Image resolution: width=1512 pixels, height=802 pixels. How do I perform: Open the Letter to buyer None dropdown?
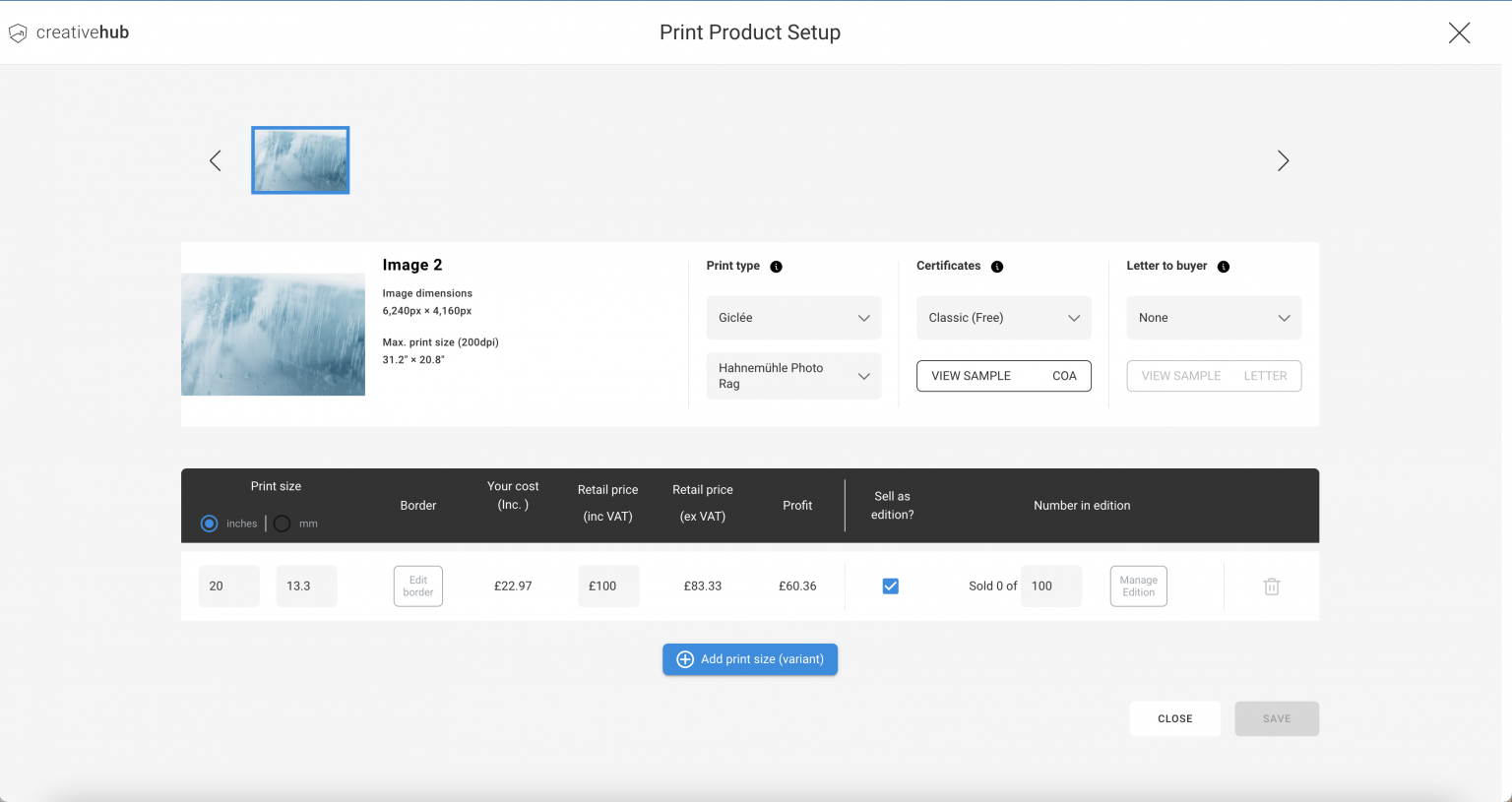tap(1214, 318)
